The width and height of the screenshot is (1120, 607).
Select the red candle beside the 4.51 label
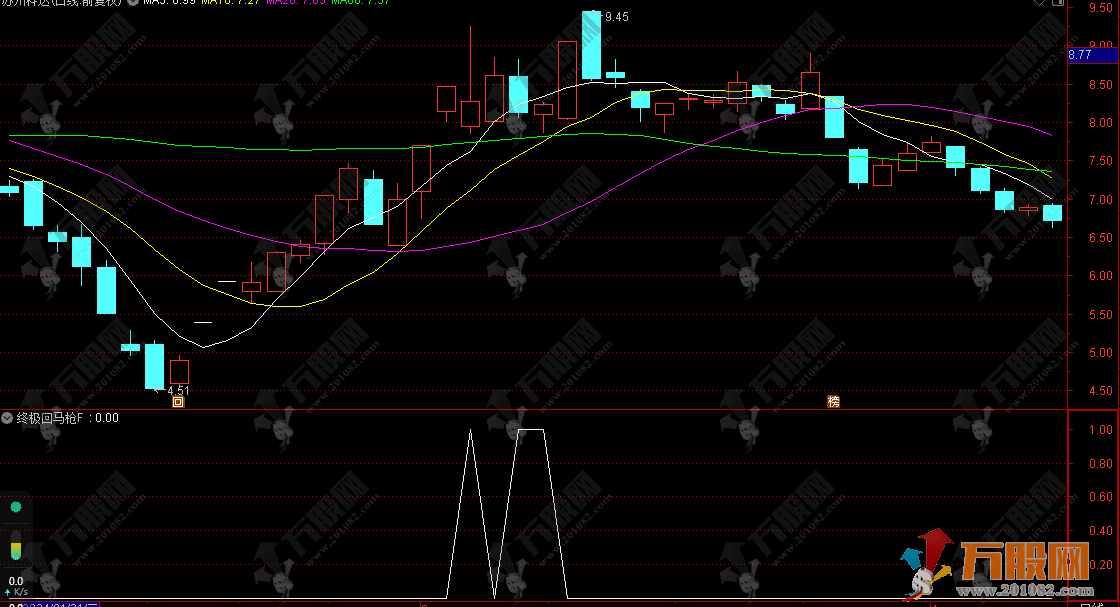[179, 371]
